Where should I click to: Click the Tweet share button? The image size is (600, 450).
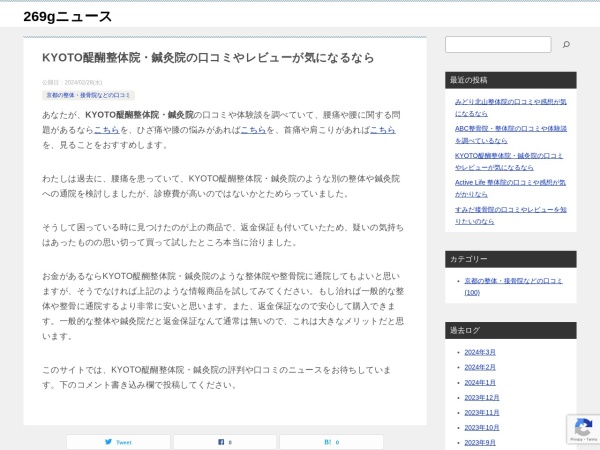click(x=118, y=442)
